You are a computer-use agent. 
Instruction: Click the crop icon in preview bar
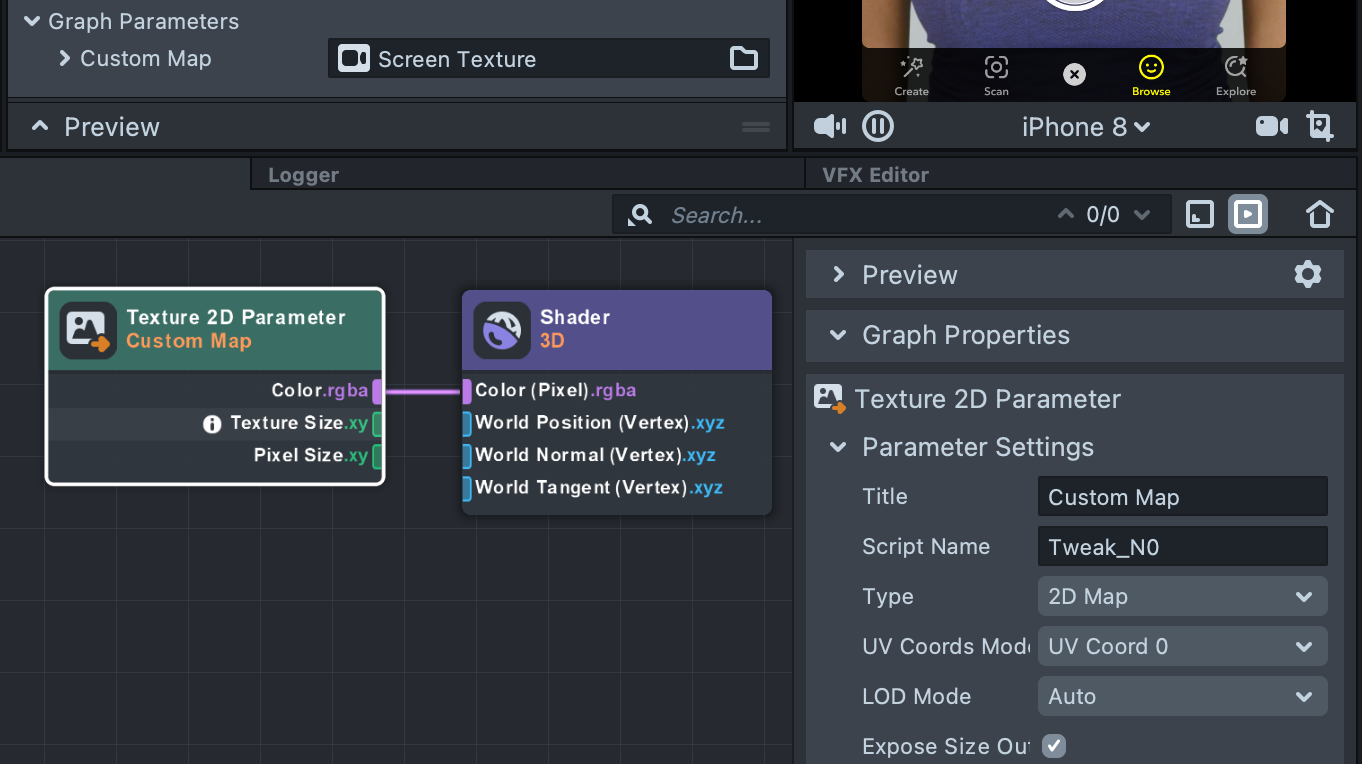point(1320,127)
